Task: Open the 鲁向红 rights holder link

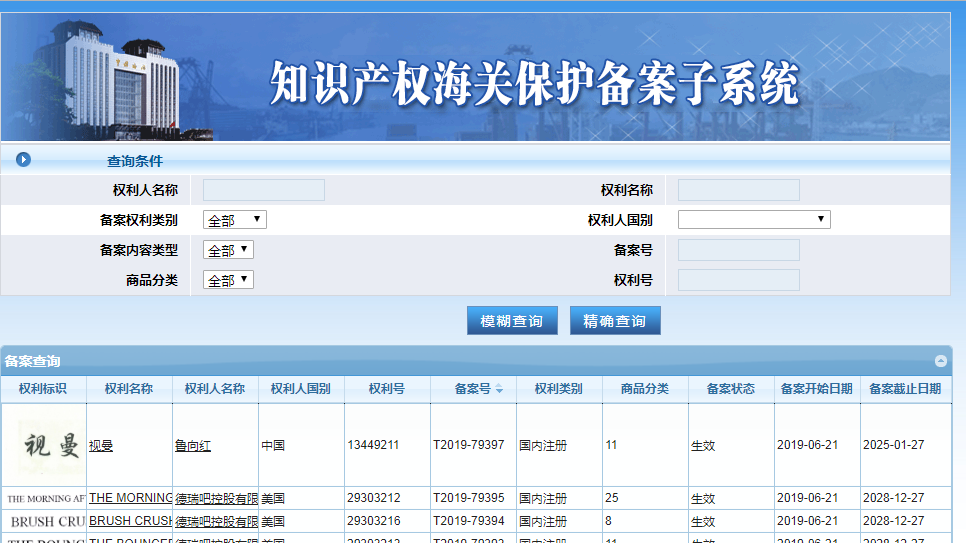Action: [x=193, y=446]
